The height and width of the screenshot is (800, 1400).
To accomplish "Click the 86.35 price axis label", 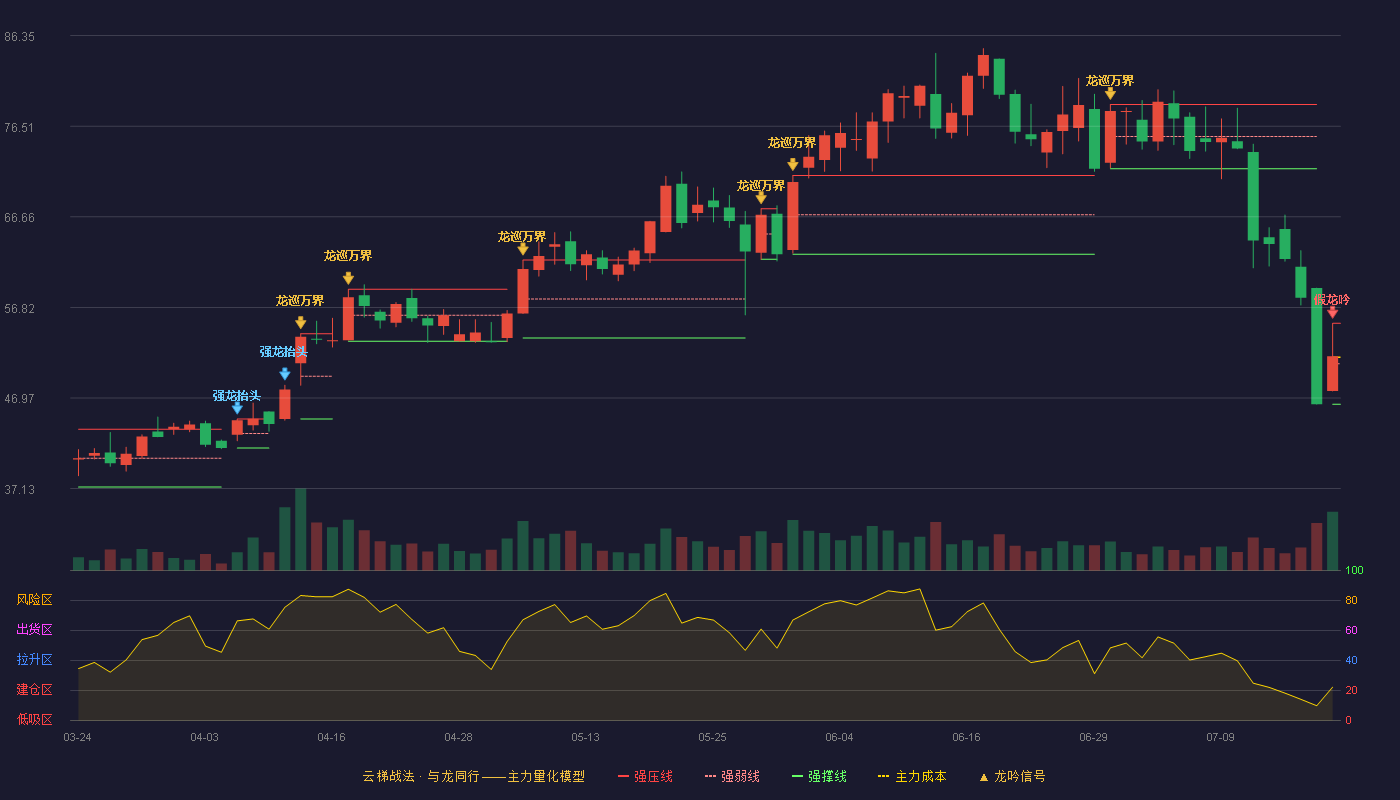I will coord(20,36).
